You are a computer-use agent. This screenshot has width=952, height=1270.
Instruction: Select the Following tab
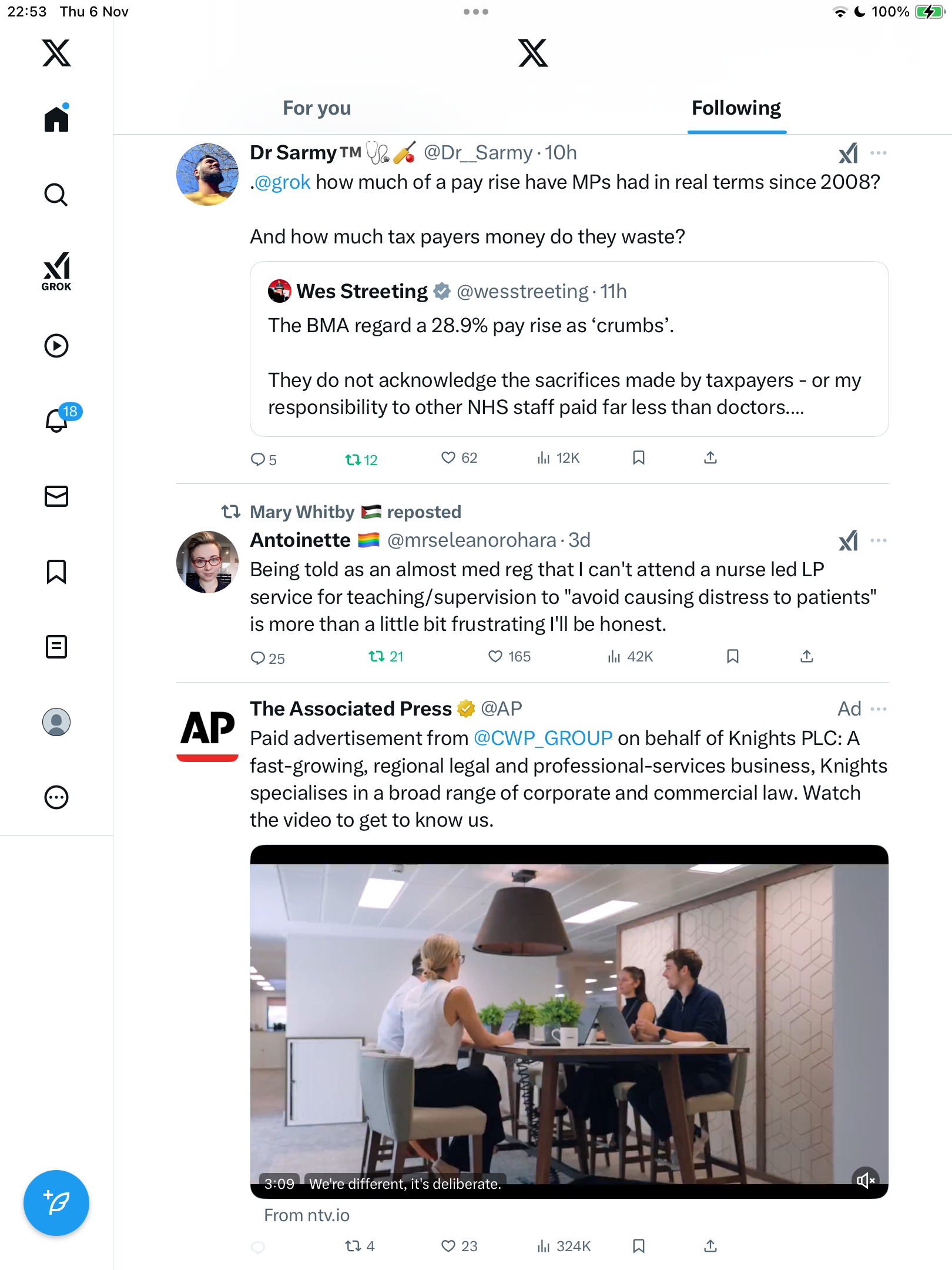click(x=736, y=108)
